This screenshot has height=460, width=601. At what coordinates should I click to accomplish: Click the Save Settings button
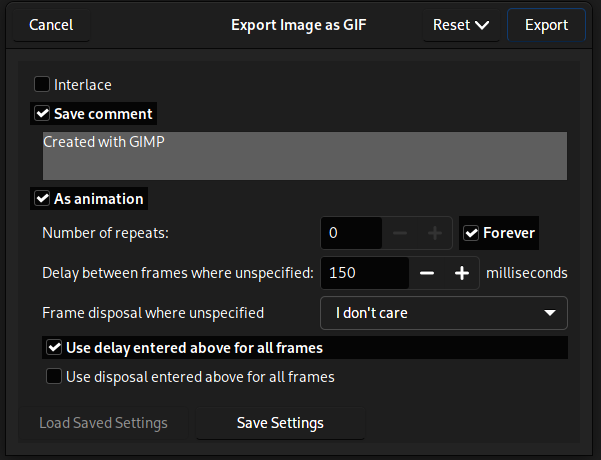[280, 423]
